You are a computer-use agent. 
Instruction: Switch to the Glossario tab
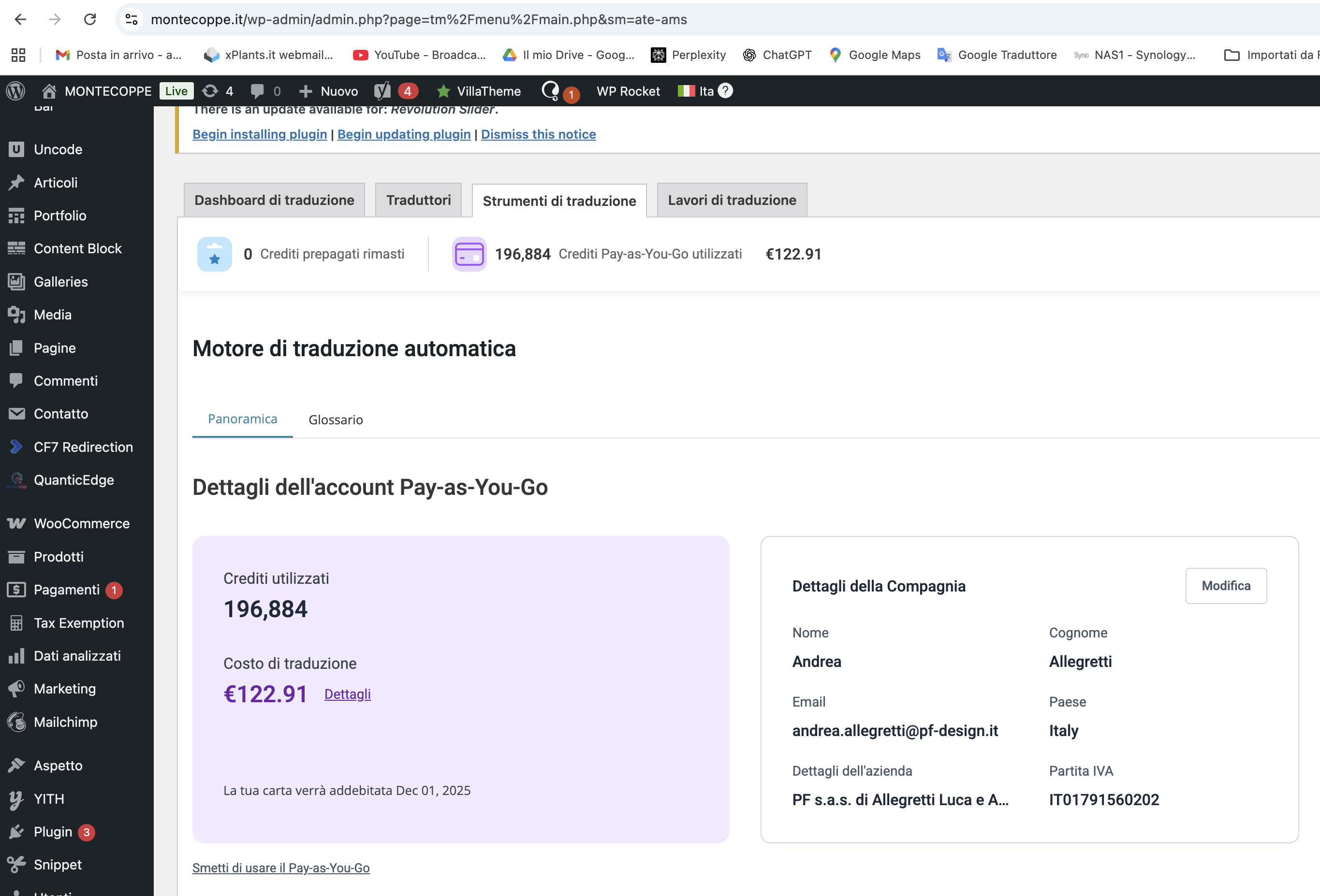(335, 419)
